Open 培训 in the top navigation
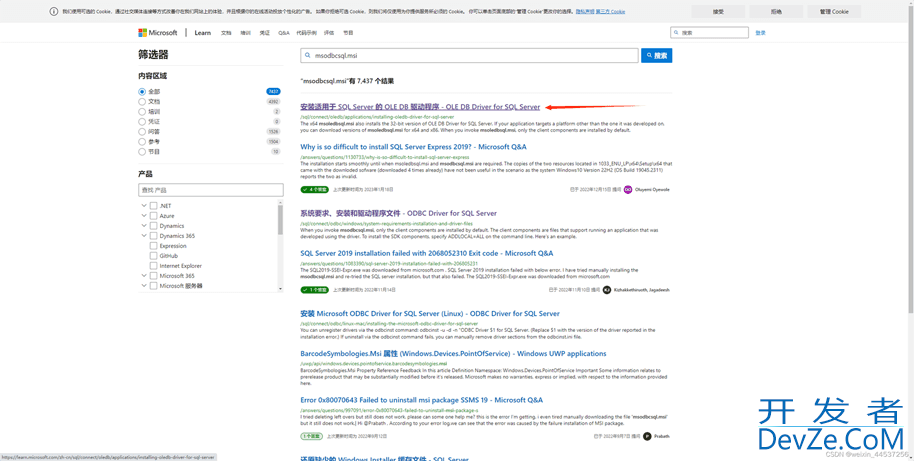This screenshot has height=461, width=914. [245, 33]
